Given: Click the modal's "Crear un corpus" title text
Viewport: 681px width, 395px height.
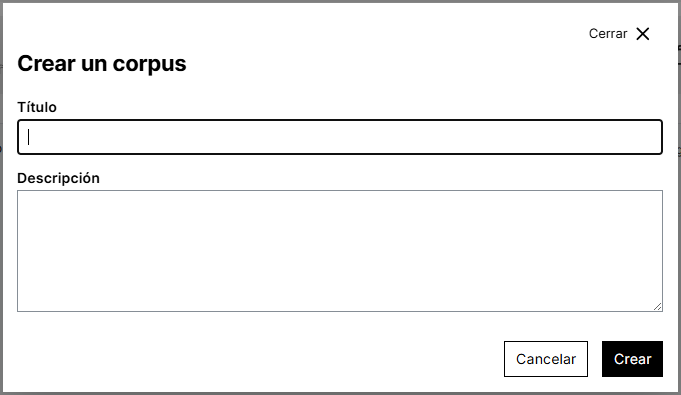Looking at the screenshot, I should 102,64.
